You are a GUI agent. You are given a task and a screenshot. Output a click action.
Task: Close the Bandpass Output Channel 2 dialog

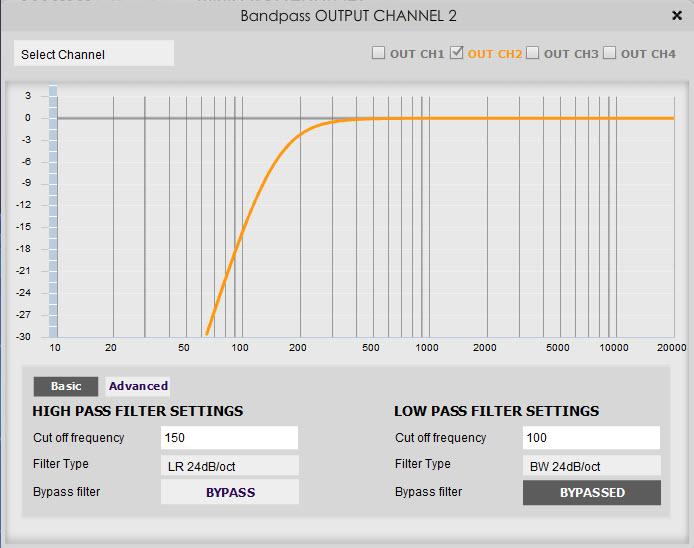click(x=677, y=16)
